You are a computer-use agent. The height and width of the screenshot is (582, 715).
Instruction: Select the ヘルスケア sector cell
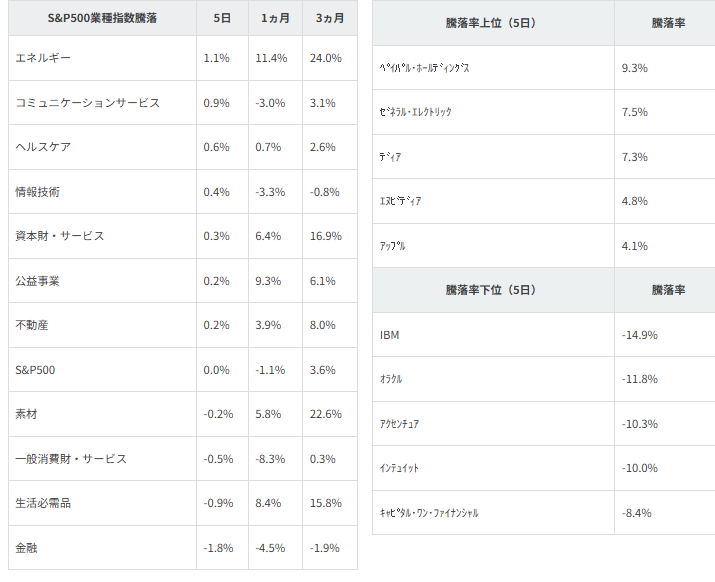43,147
